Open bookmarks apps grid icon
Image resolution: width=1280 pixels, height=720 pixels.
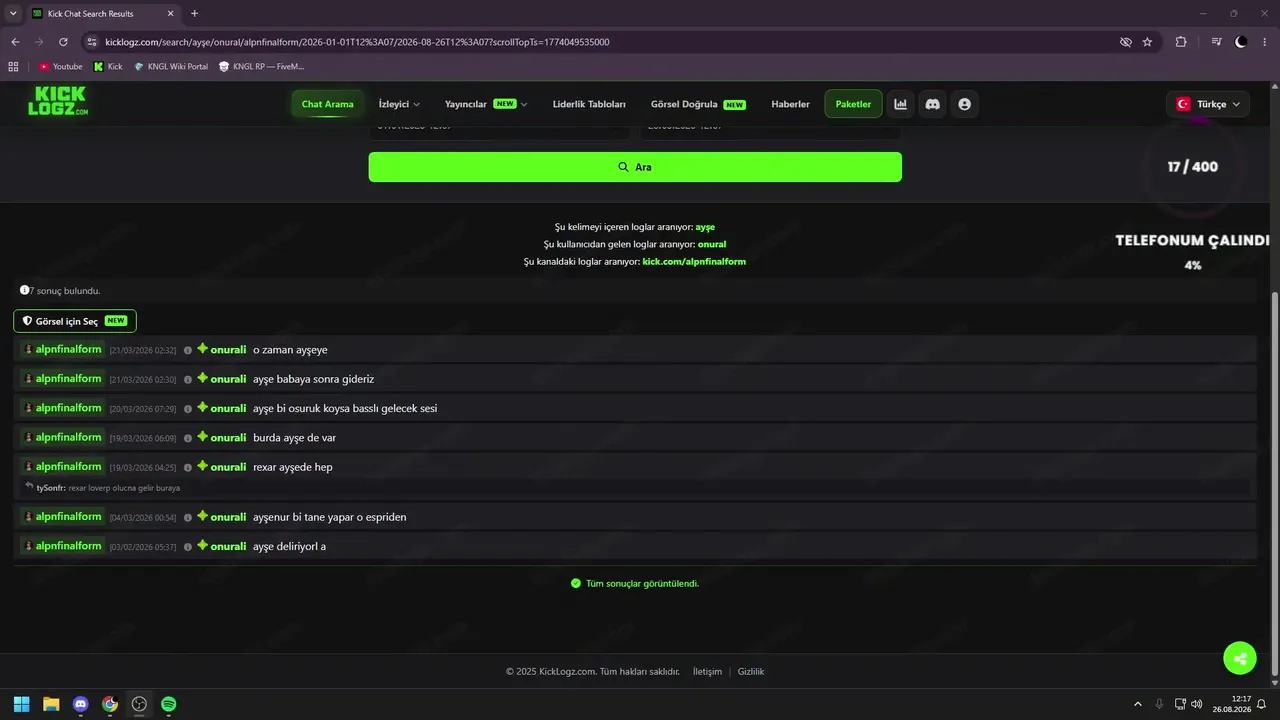(x=13, y=66)
